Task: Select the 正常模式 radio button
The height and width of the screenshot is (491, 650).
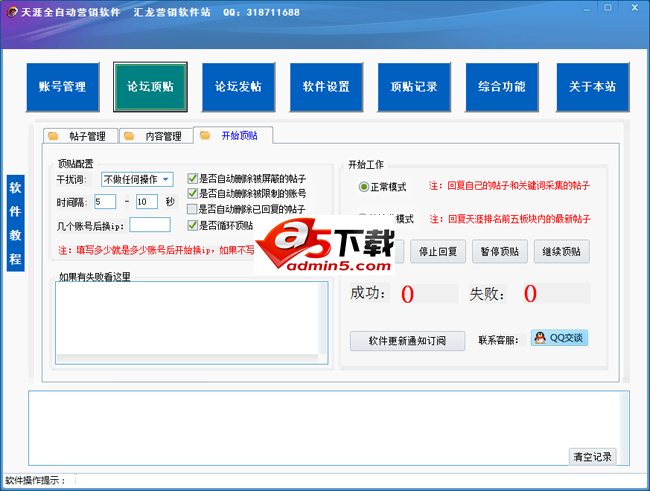Action: [x=364, y=187]
